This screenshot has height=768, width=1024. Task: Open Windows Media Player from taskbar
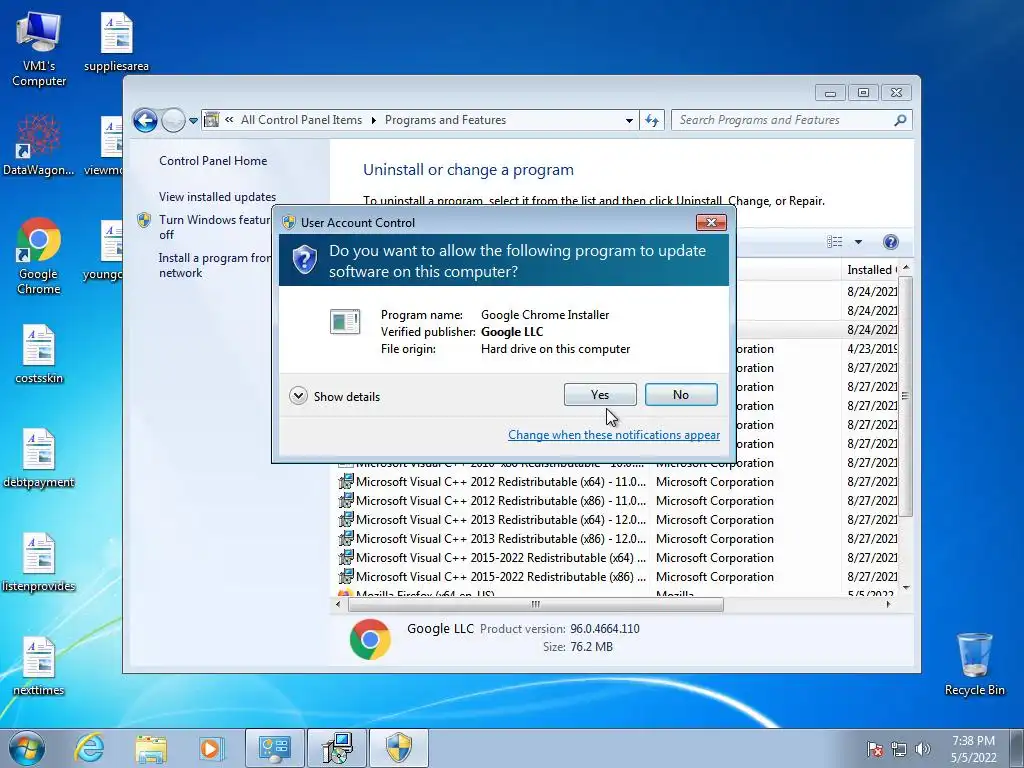pos(211,748)
